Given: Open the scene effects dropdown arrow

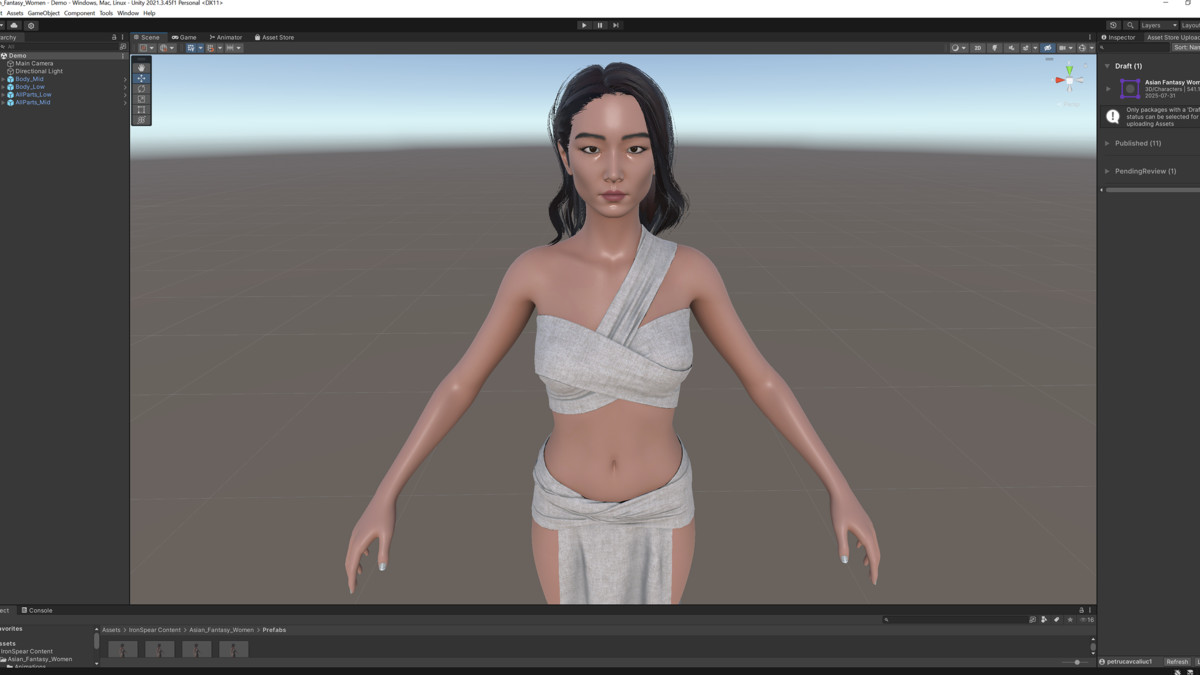Looking at the screenshot, I should [x=1035, y=48].
